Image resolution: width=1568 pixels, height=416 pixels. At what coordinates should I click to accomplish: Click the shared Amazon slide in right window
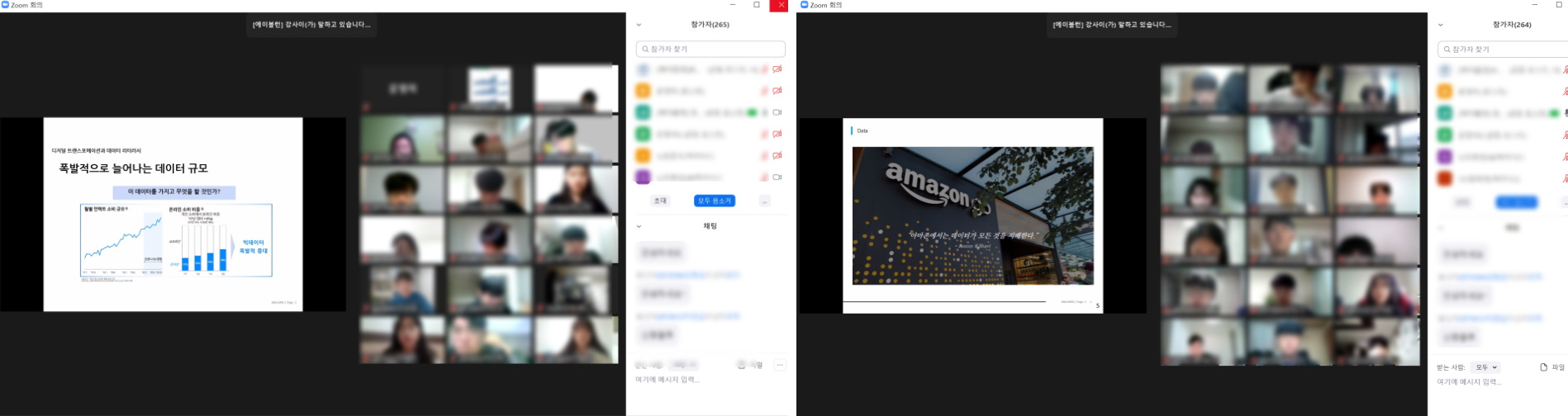972,215
